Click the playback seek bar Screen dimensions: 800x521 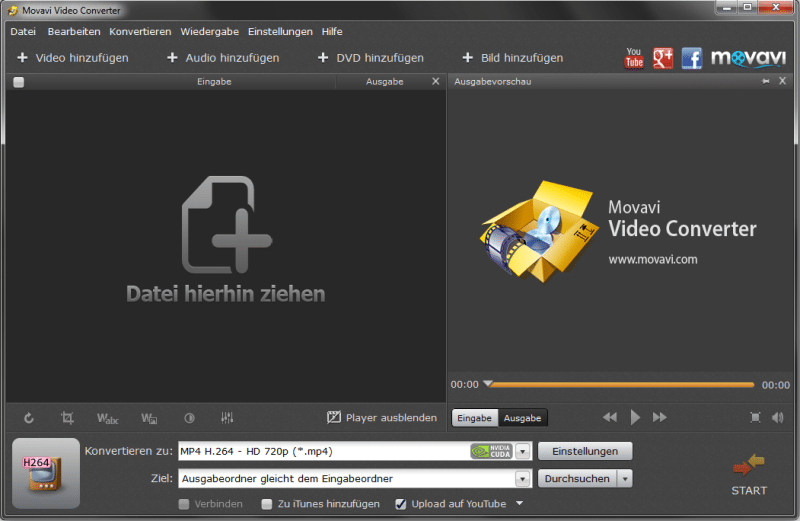pyautogui.click(x=620, y=384)
